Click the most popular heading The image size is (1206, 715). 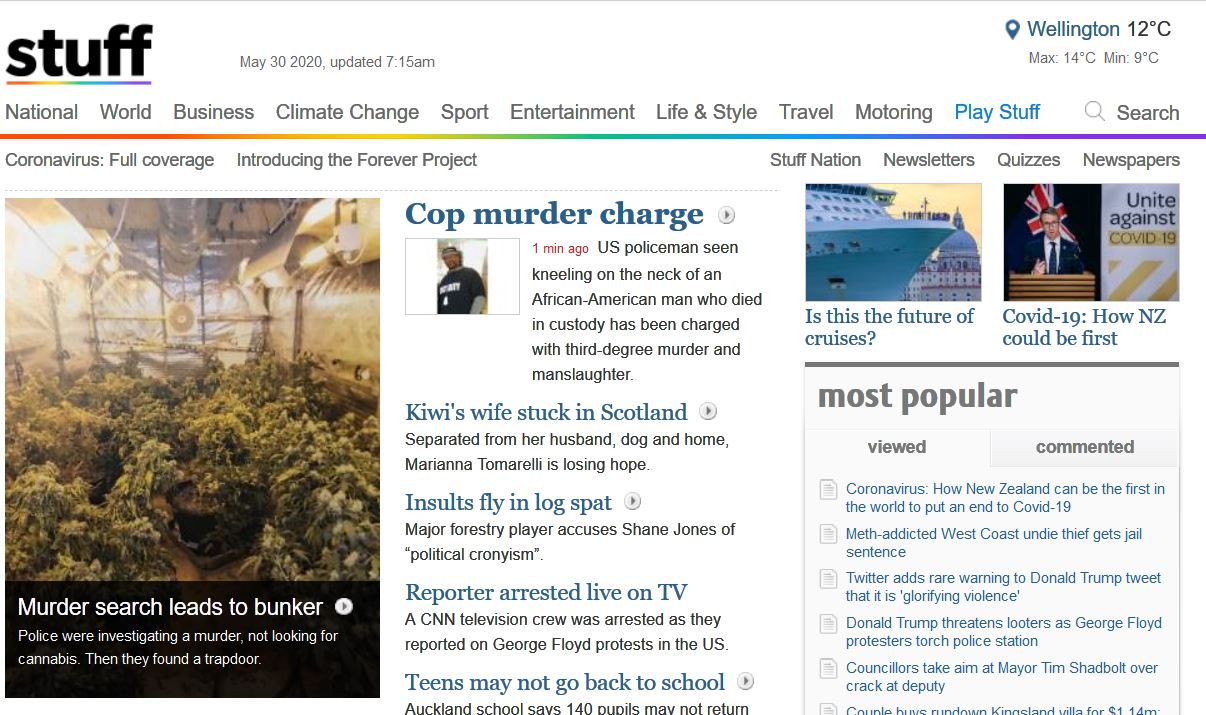click(x=918, y=397)
